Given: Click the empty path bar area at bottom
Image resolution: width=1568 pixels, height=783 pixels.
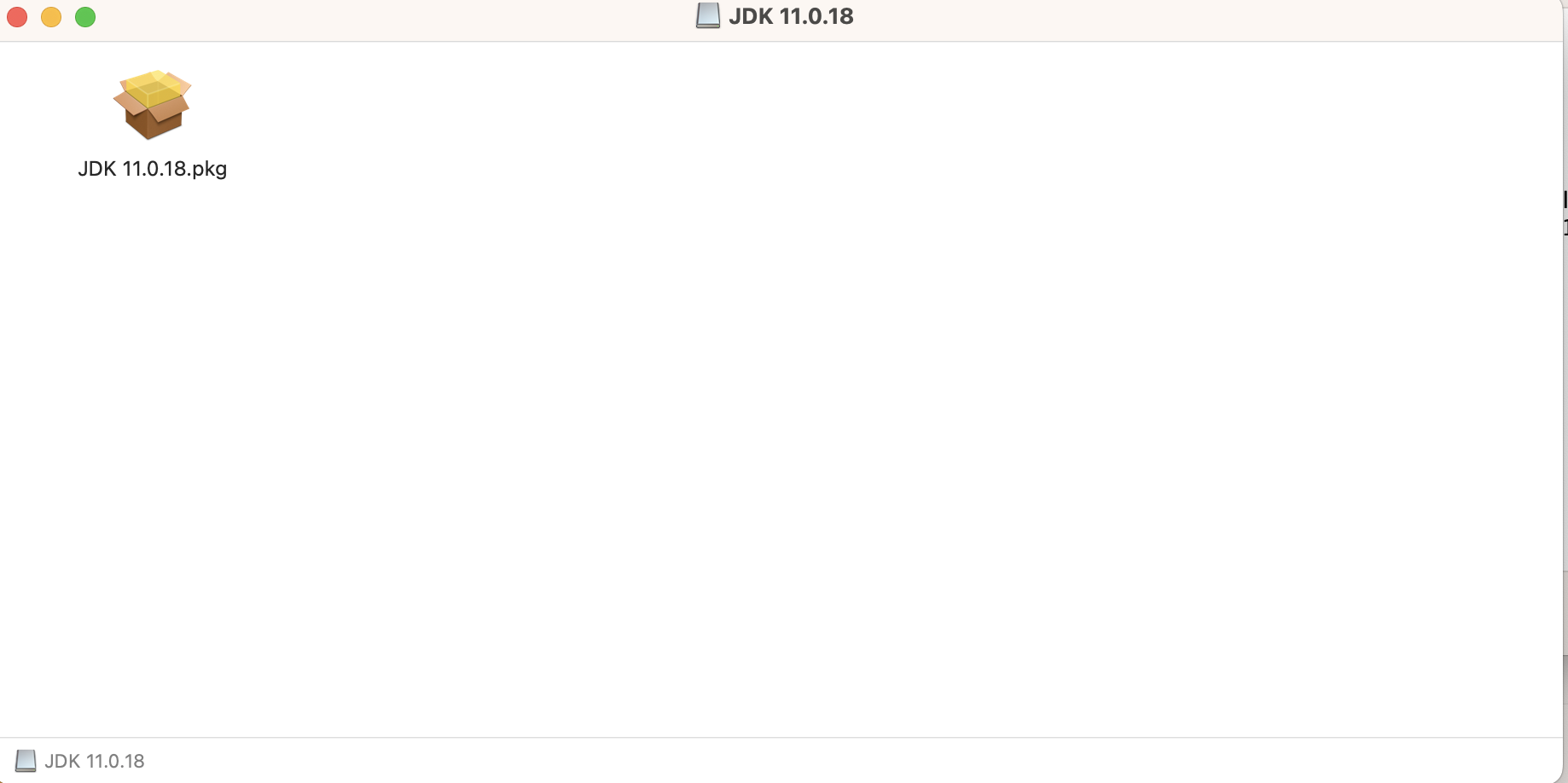Looking at the screenshot, I should point(853,761).
